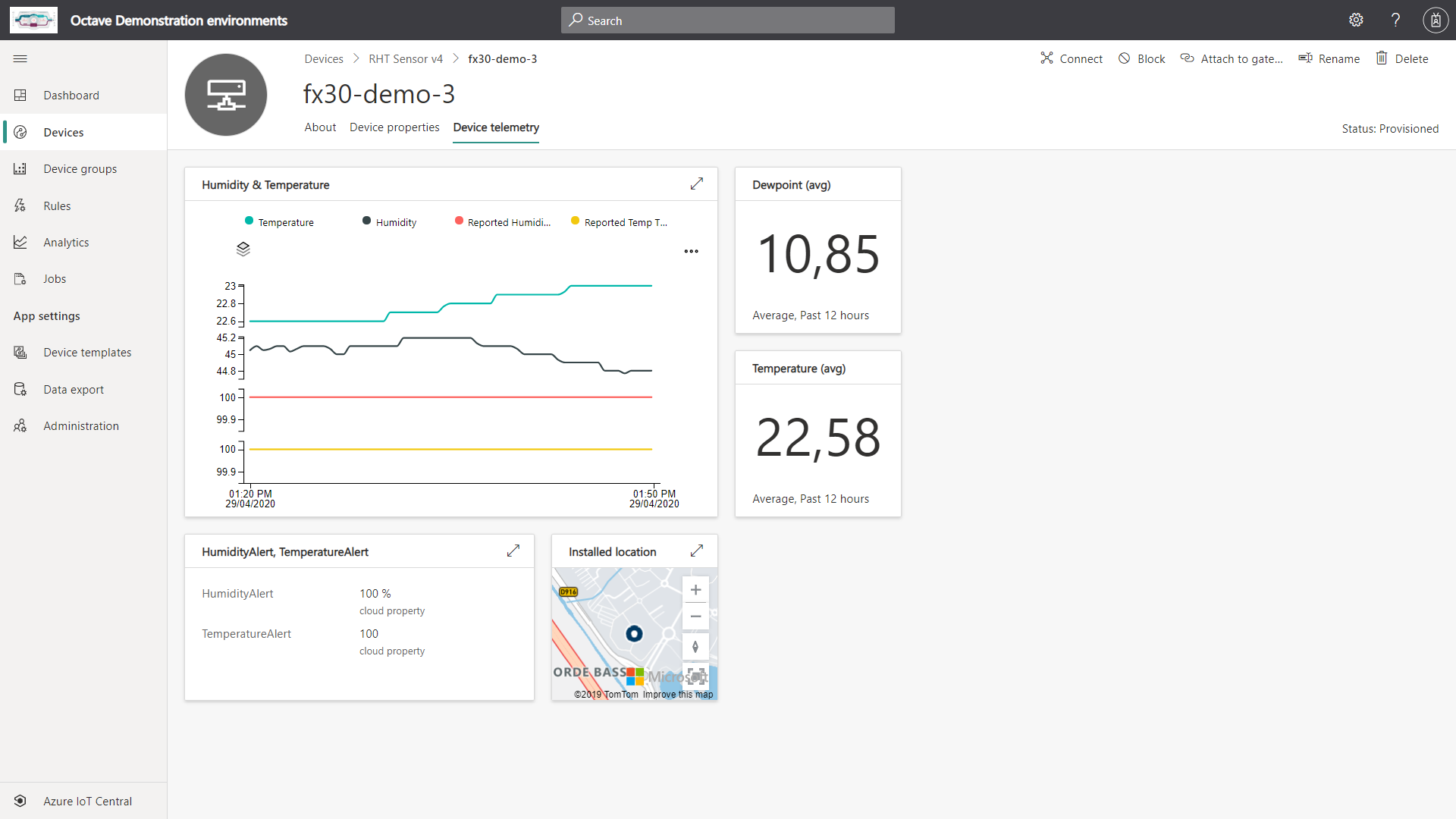
Task: Open settings gear in the top bar
Action: click(1356, 20)
